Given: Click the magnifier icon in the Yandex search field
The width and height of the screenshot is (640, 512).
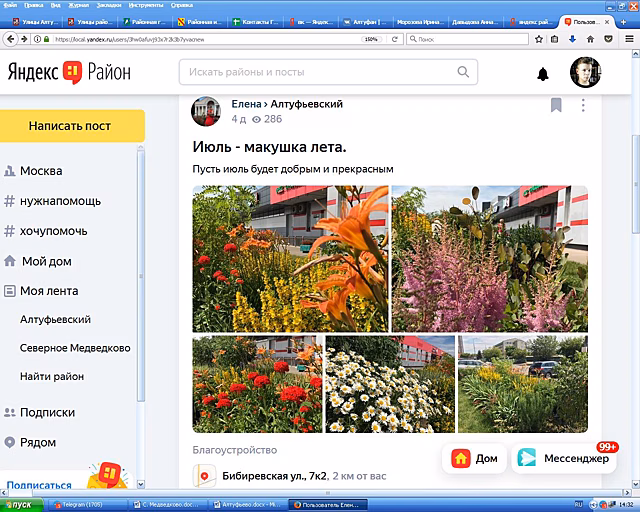Looking at the screenshot, I should 463,72.
